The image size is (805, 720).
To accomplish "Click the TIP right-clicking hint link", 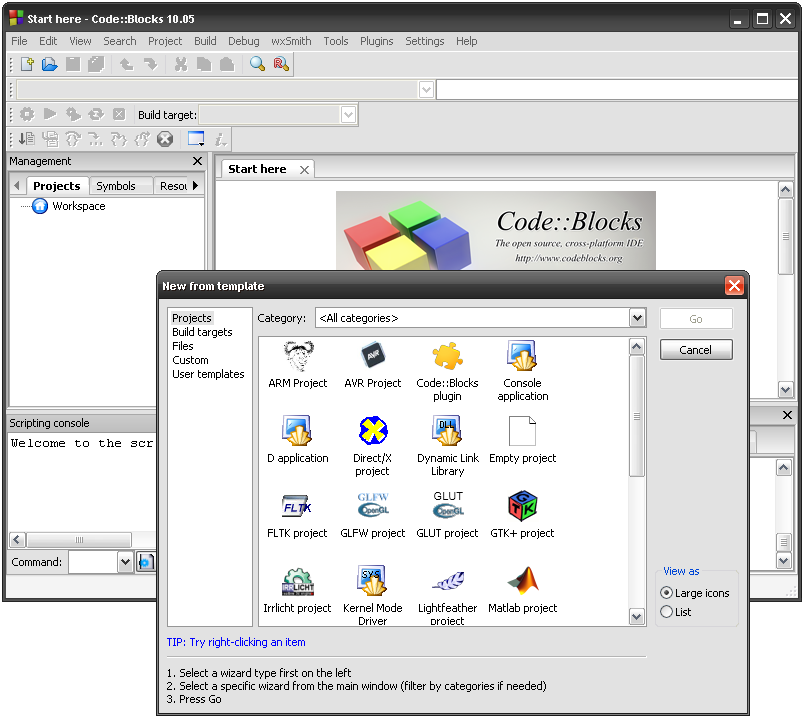I will [240, 641].
